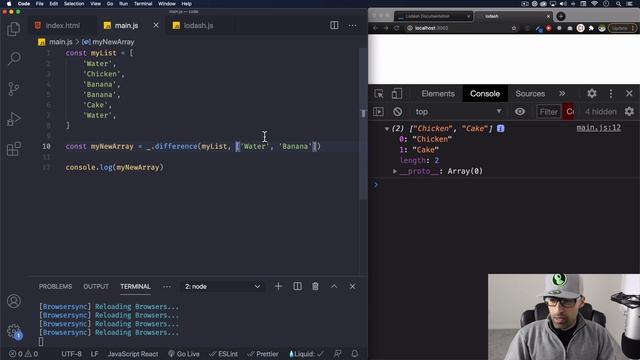Open the DevTools Elements tab

(x=438, y=93)
